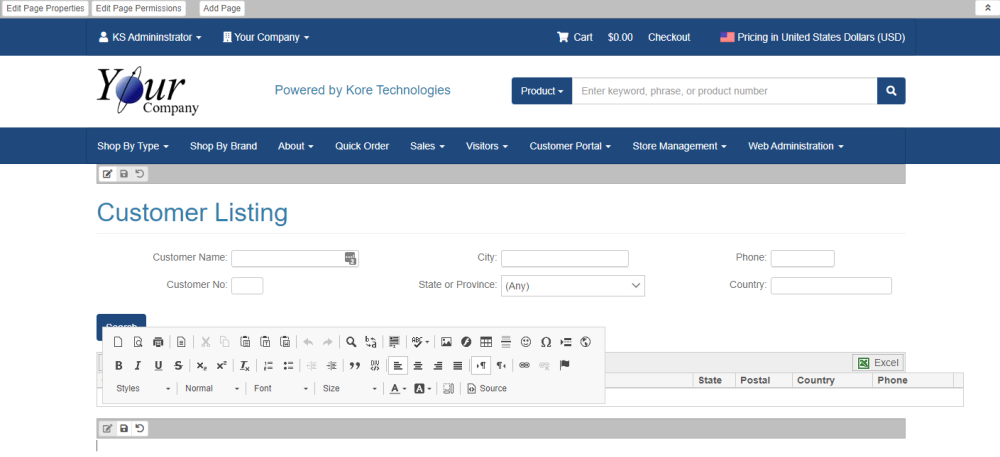Open the text color picker
Screen dimensions: 1000x457
point(397,388)
